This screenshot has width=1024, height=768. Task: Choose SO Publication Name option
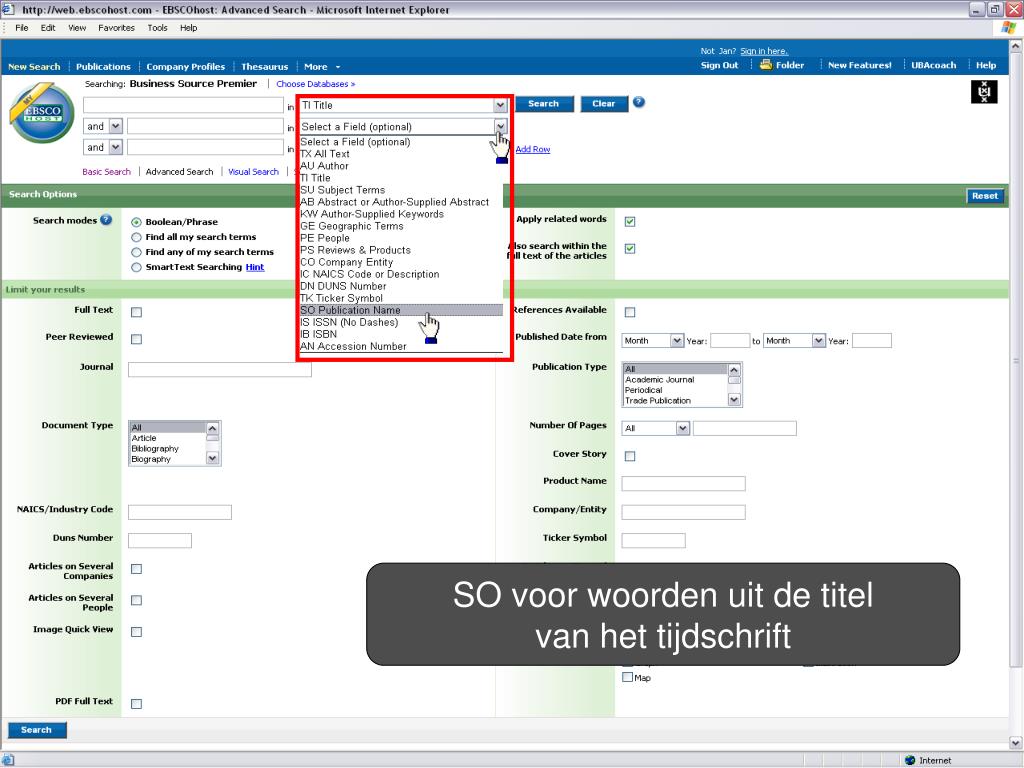[x=401, y=310]
